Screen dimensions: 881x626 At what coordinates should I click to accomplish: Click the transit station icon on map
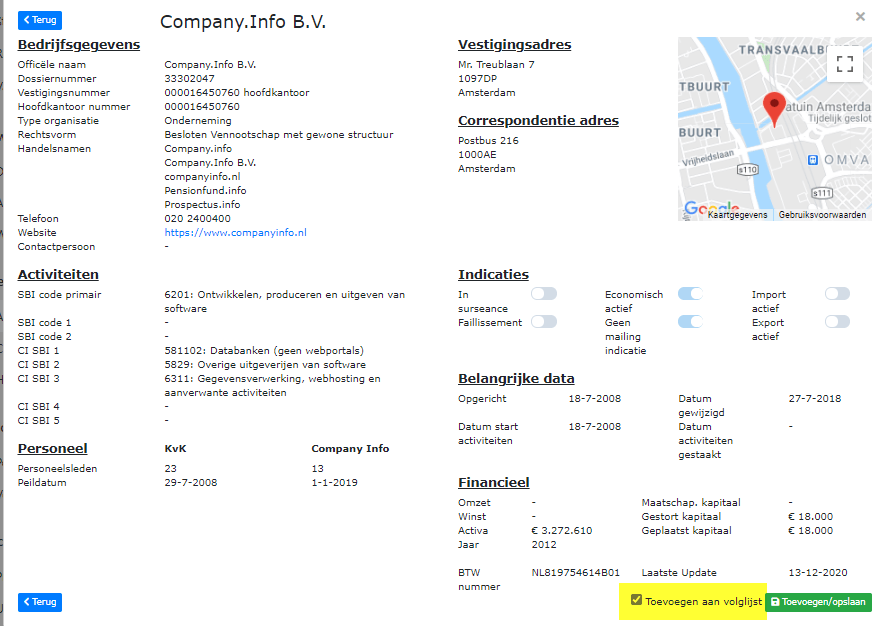point(814,159)
